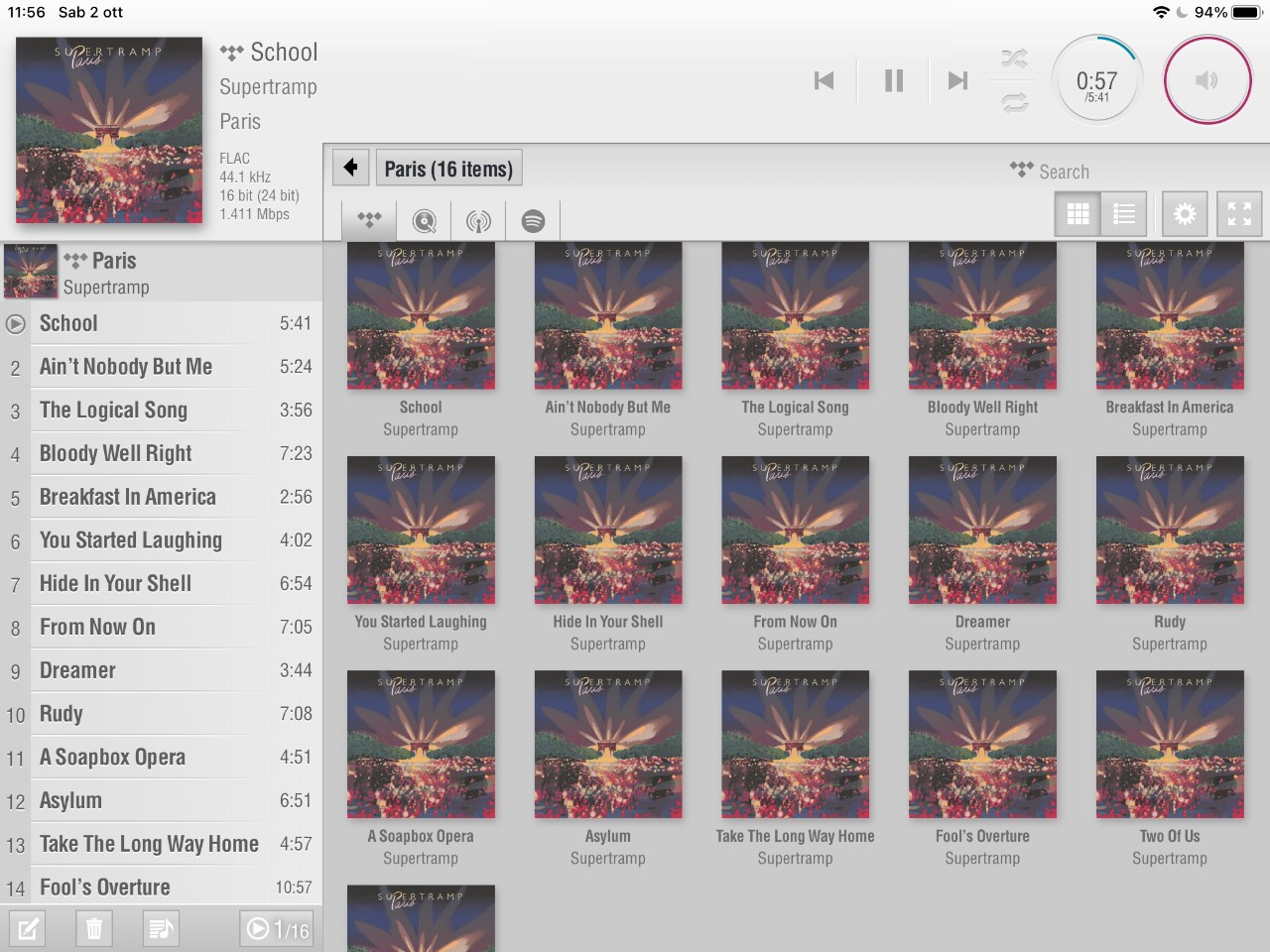Play Hide In Your Shell in queue

point(161,584)
